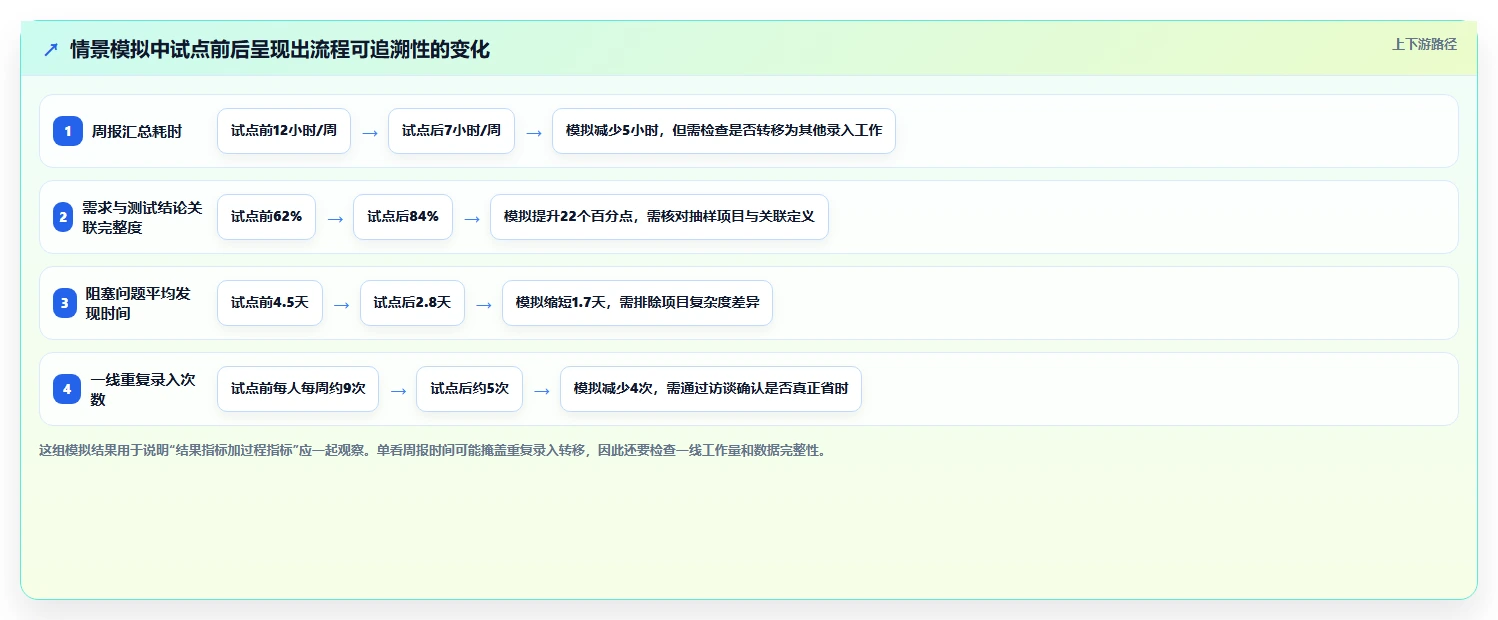Click the chip 模拟减少4次，需通过访谈确认是否真正省时

coord(711,389)
